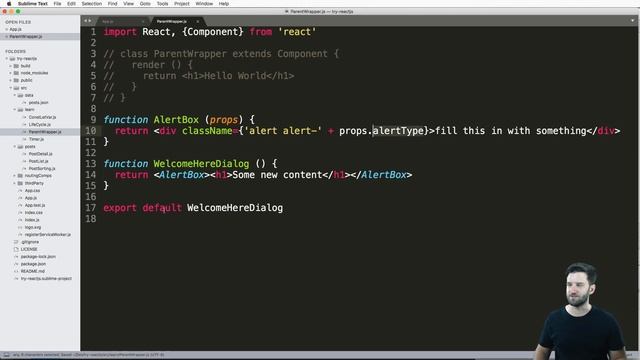Collapse the learn folder

coord(15,110)
